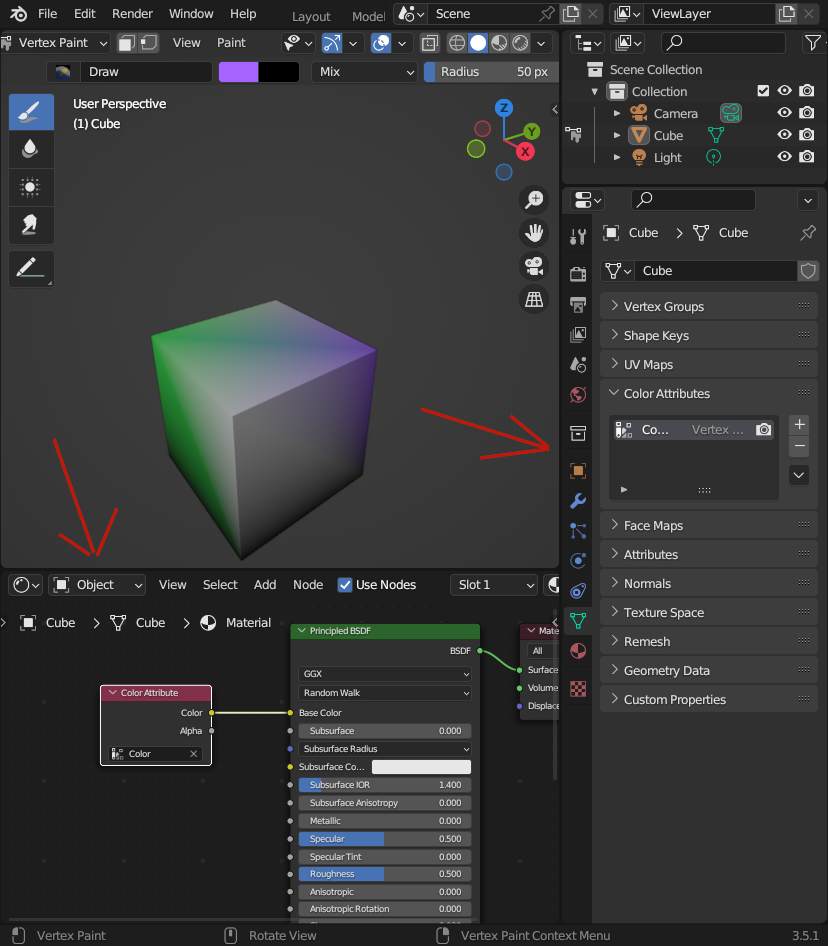This screenshot has height=946, width=828.
Task: Open the Texture properties tab icon
Action: click(x=578, y=688)
